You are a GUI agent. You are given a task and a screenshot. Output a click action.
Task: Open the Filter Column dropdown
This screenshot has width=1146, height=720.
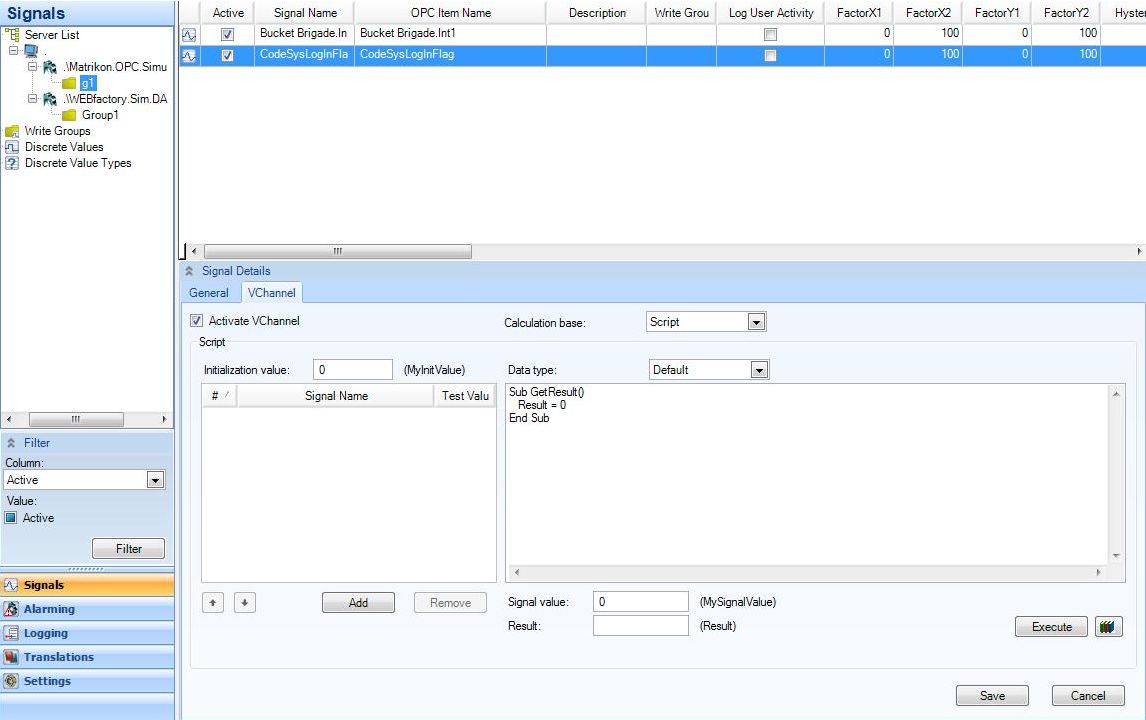point(155,480)
